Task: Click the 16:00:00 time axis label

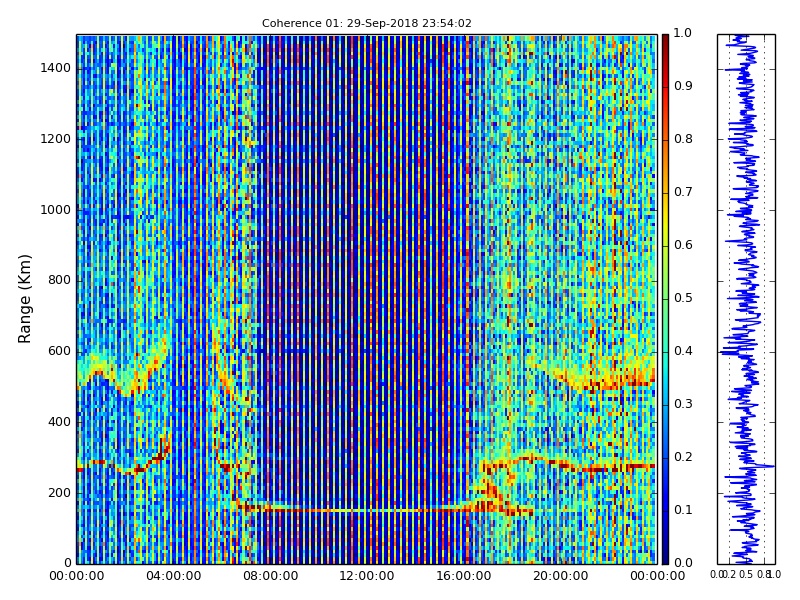Action: coord(464,576)
